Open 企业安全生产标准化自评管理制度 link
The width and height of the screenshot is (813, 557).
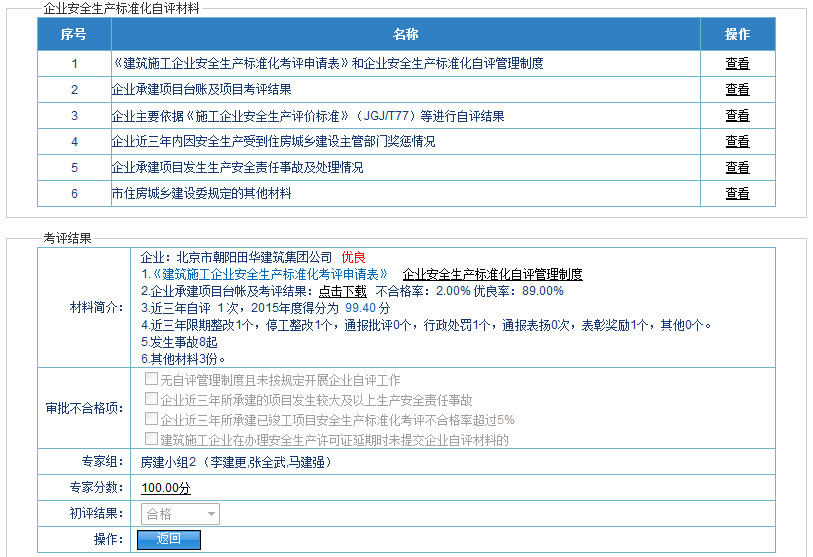pyautogui.click(x=492, y=274)
